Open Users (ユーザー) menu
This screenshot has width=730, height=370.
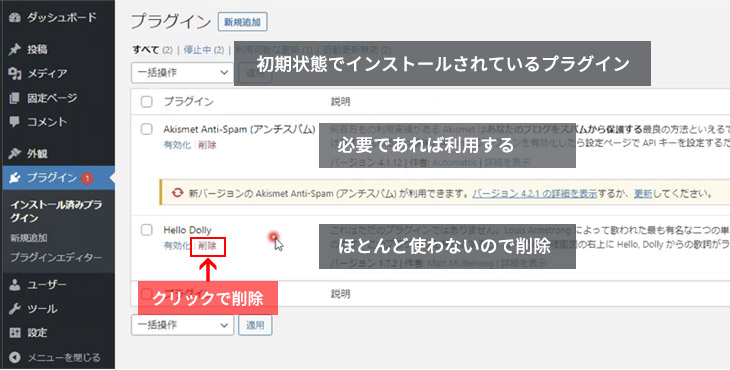[x=47, y=284]
